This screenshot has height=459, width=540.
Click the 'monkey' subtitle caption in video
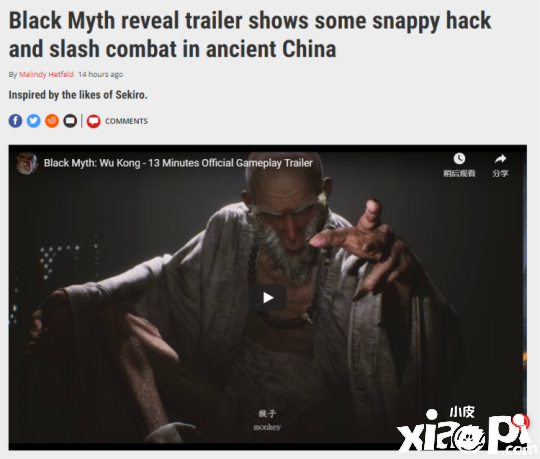tap(267, 427)
